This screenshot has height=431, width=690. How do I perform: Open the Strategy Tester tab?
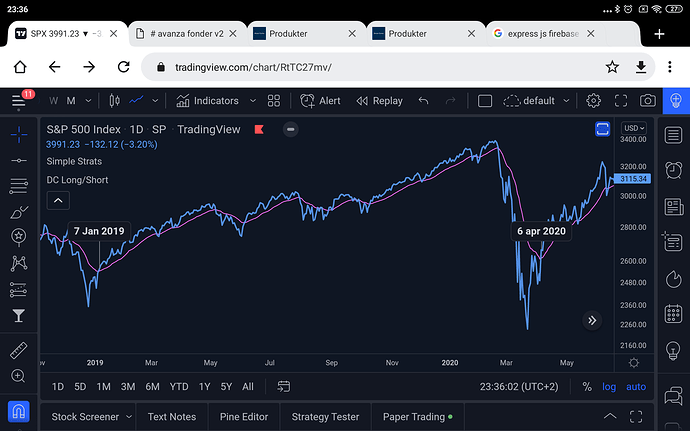click(x=325, y=416)
